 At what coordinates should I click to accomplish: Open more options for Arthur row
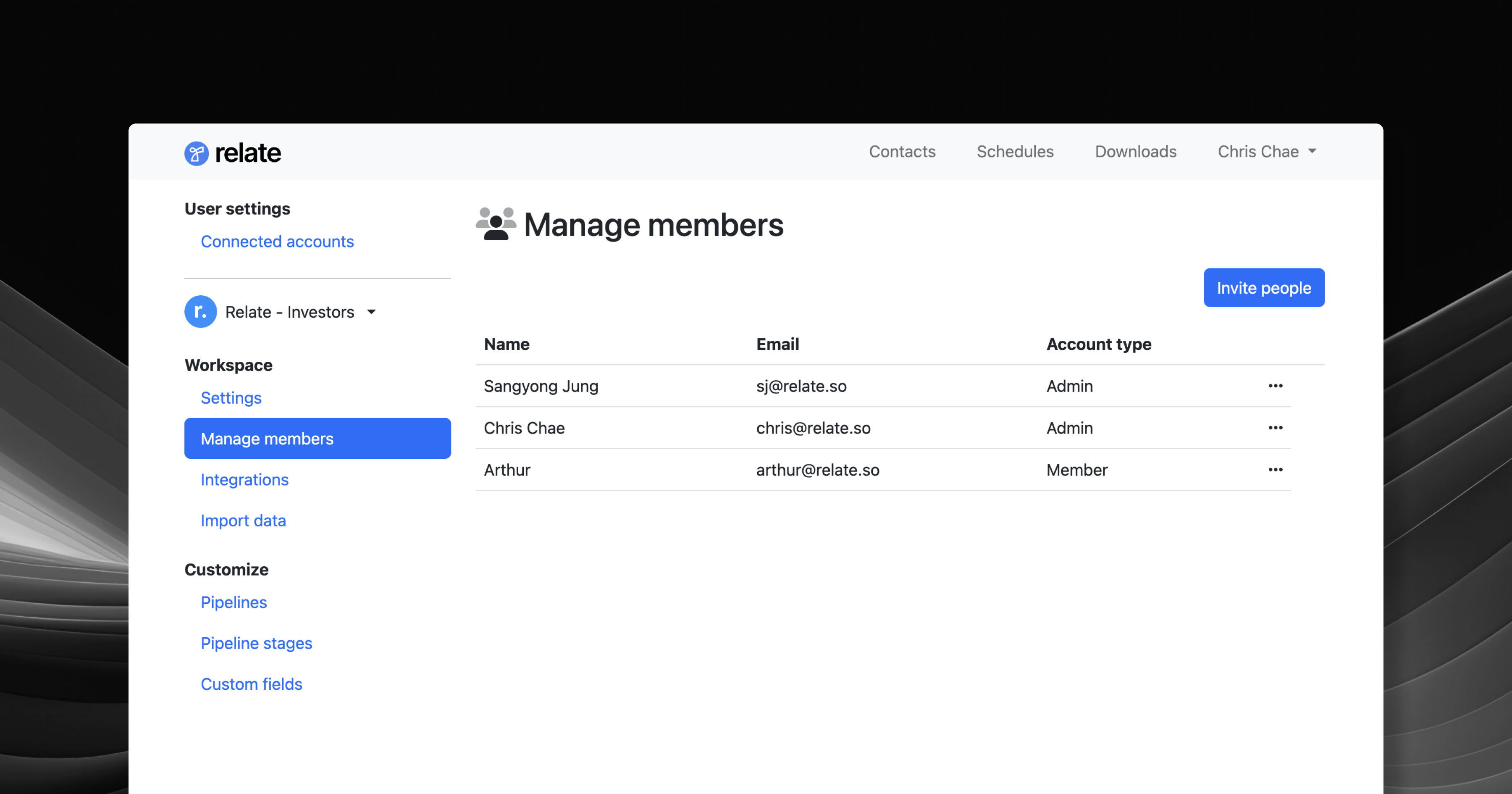click(x=1275, y=469)
